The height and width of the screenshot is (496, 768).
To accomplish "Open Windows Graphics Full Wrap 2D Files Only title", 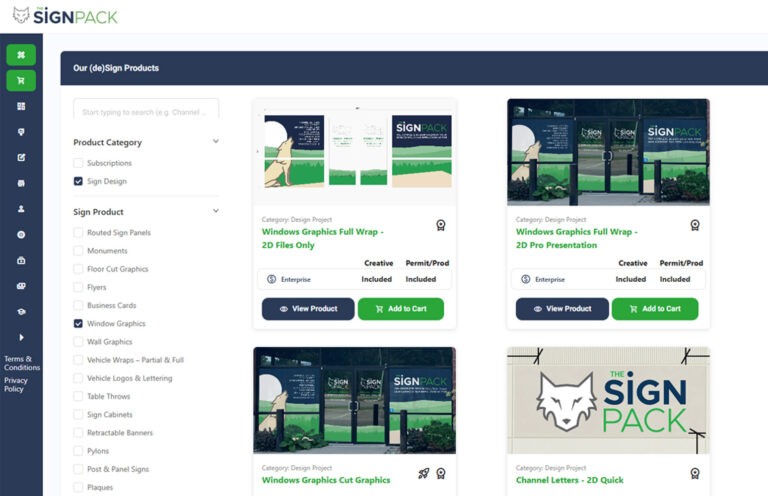I will [x=323, y=238].
